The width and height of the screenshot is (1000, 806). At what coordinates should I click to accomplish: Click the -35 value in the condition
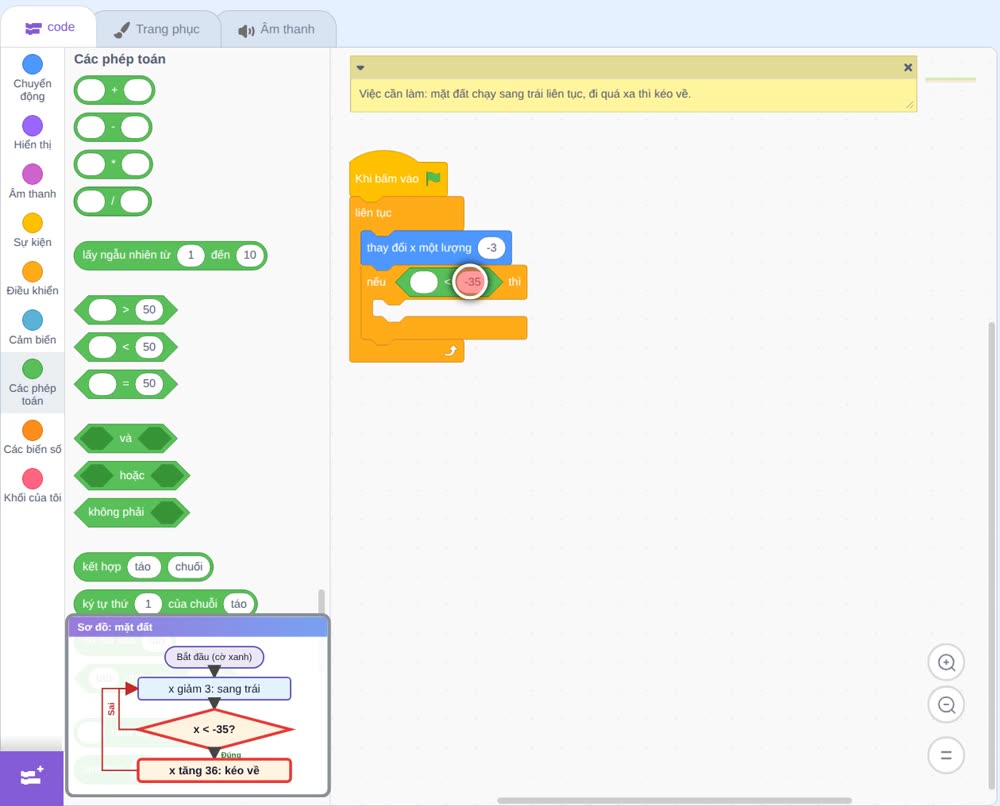[472, 282]
